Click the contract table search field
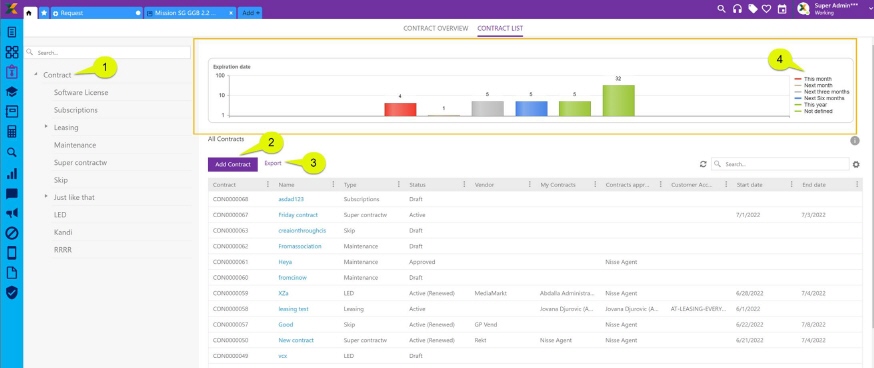This screenshot has height=368, width=874. 780,164
